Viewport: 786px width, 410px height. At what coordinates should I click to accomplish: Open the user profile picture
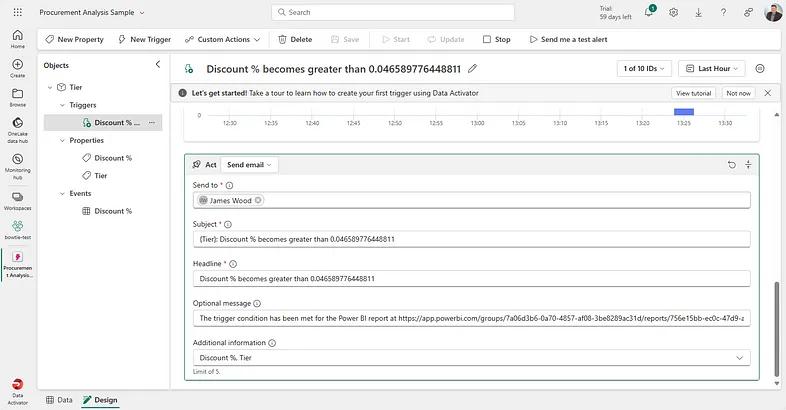[773, 13]
